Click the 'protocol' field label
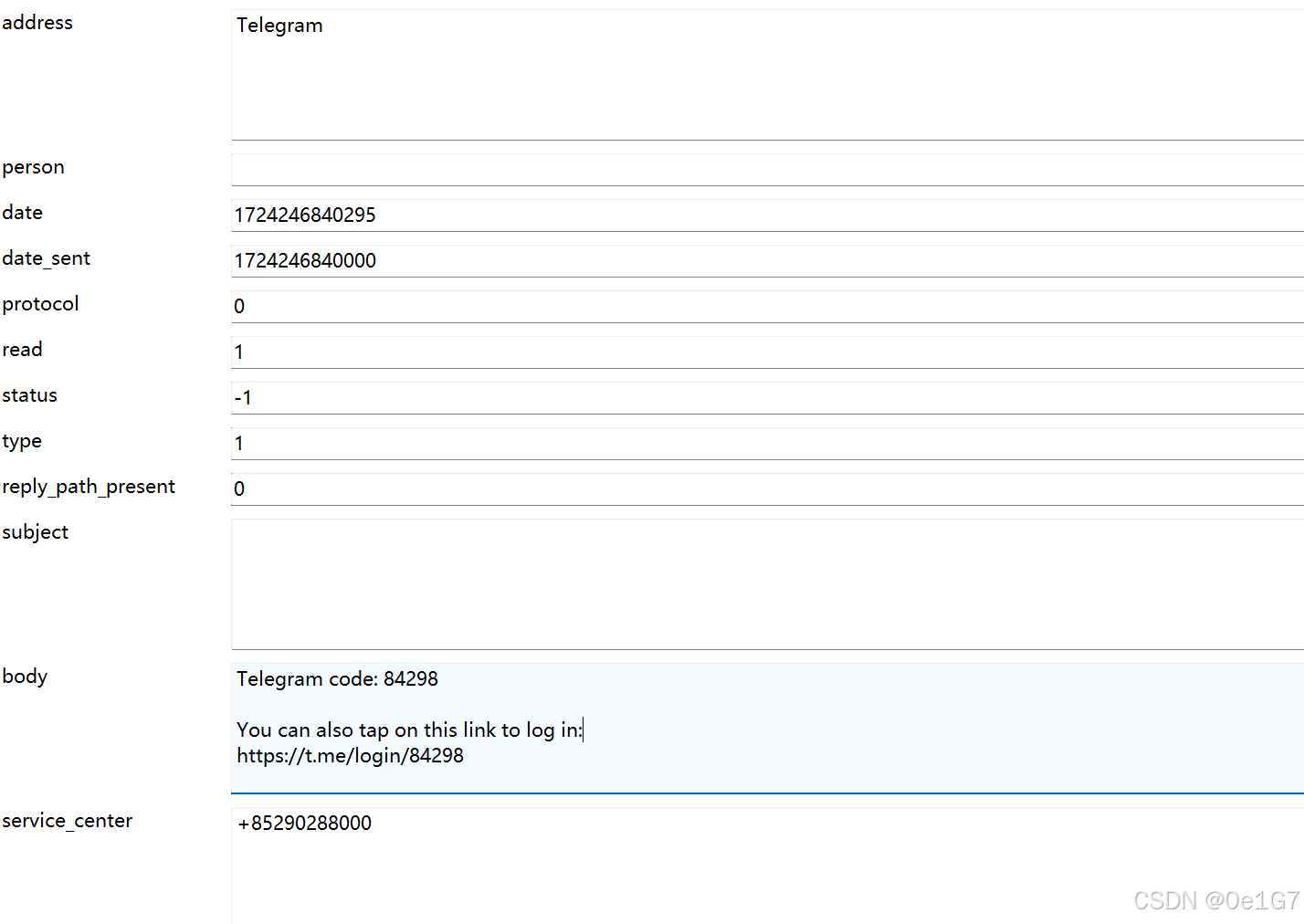This screenshot has height=924, width=1304. tap(41, 304)
